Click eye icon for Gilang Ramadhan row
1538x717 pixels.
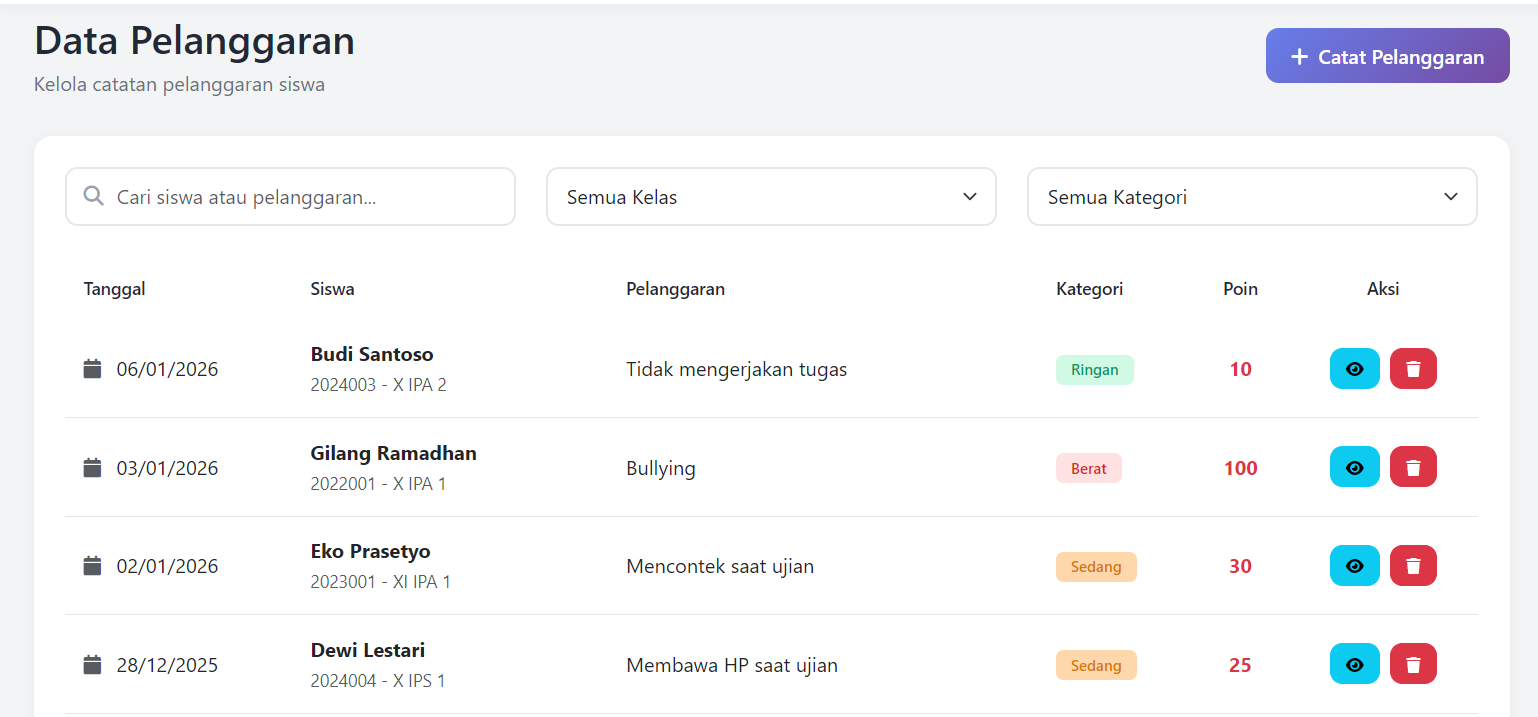coord(1354,467)
